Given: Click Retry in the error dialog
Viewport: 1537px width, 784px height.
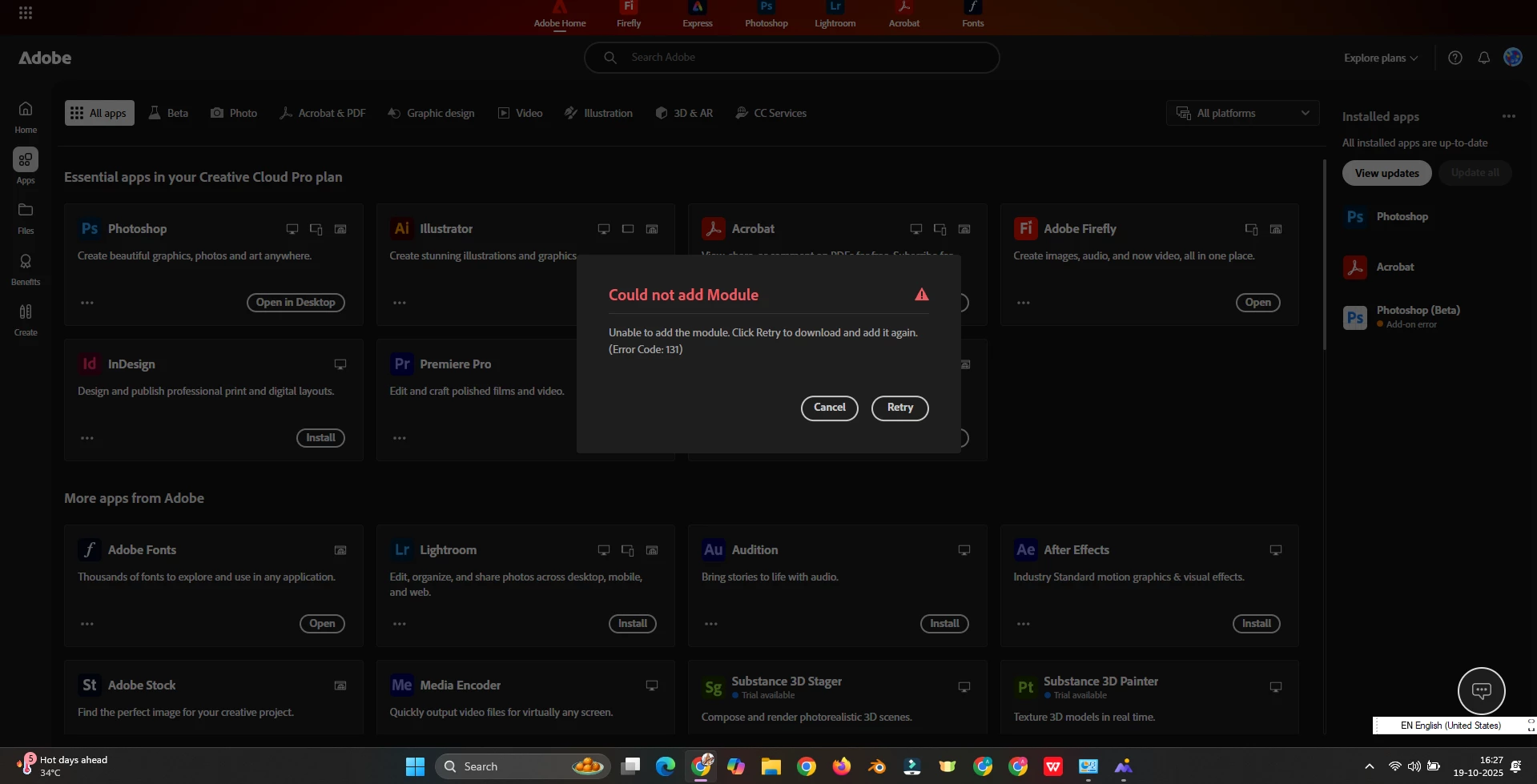Looking at the screenshot, I should (x=899, y=408).
